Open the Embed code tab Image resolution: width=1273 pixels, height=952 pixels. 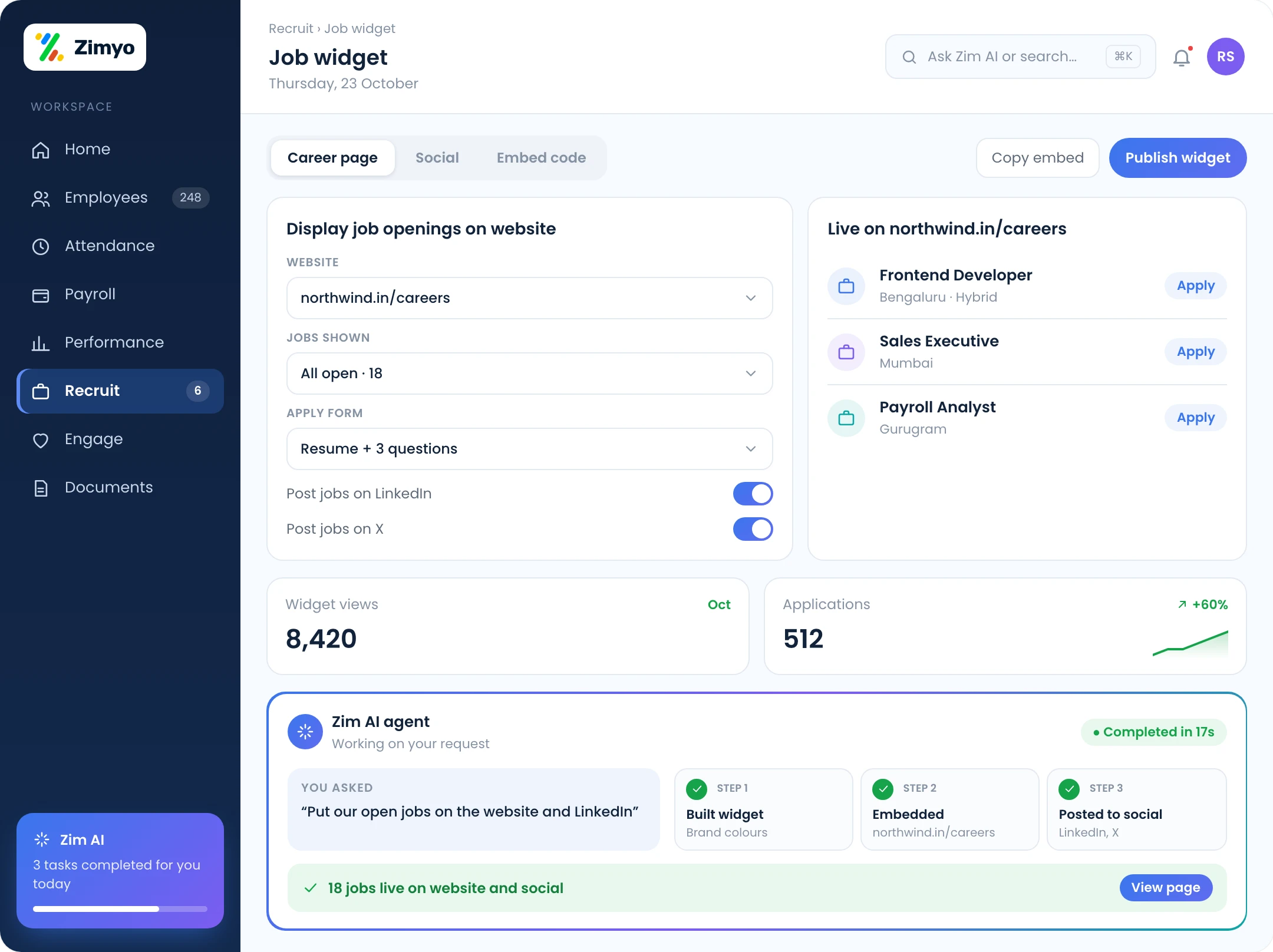(x=541, y=158)
